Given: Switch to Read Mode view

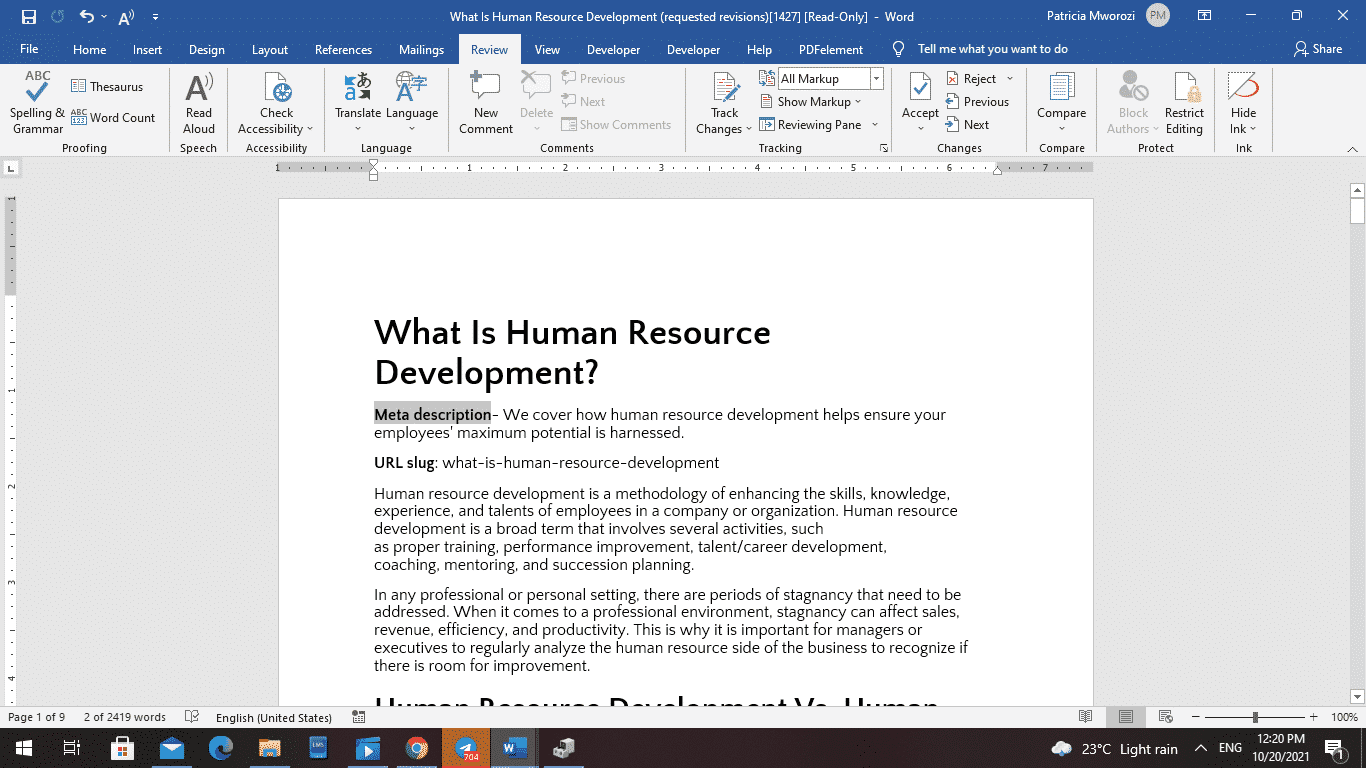Looking at the screenshot, I should pyautogui.click(x=1086, y=716).
